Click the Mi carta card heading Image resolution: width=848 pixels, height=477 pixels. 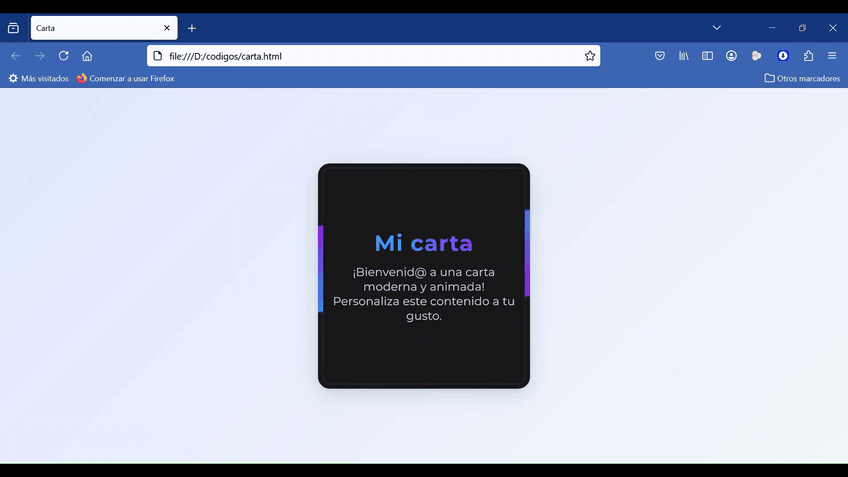(x=424, y=243)
